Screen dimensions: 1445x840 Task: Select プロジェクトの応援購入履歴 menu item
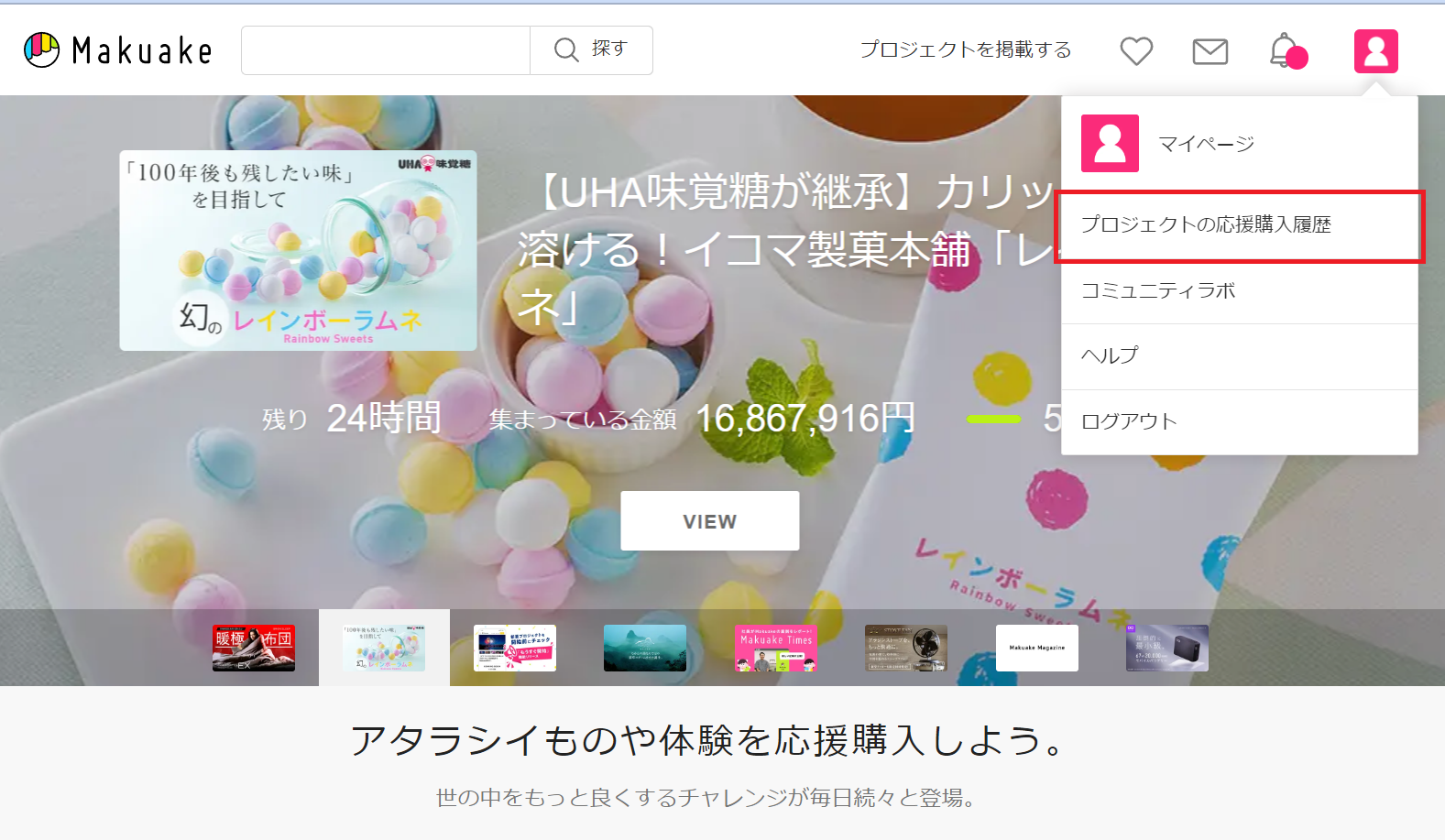coord(1240,225)
